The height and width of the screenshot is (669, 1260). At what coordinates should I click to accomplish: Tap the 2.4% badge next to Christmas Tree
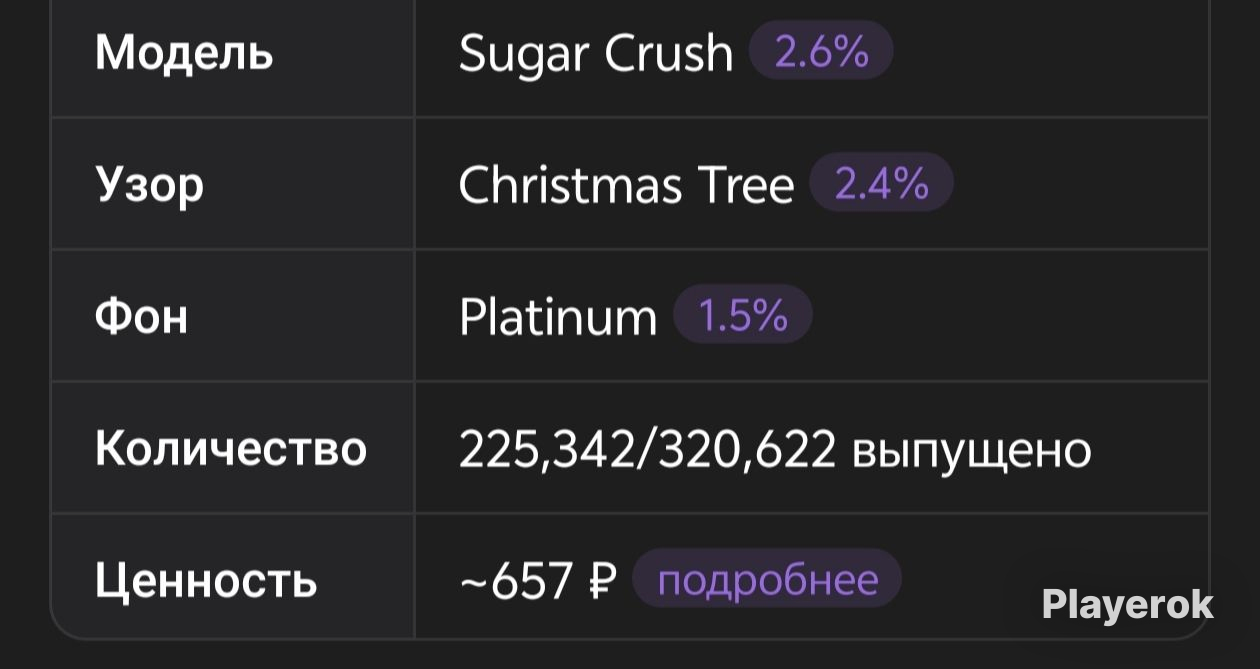(x=881, y=184)
